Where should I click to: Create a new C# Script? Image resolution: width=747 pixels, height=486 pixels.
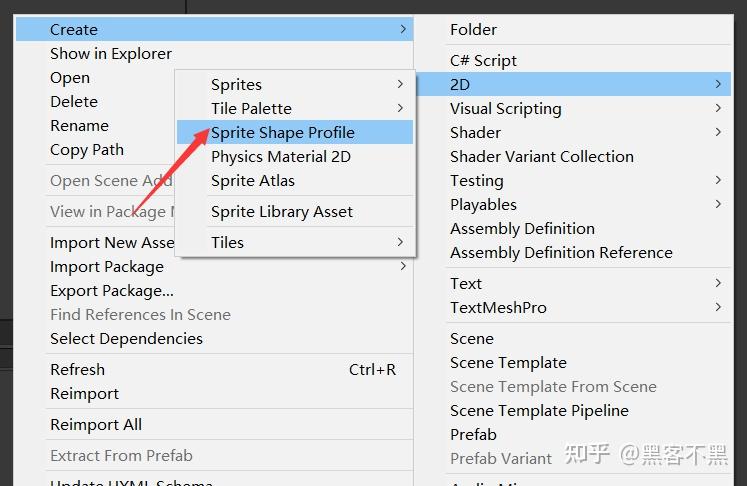[x=484, y=60]
